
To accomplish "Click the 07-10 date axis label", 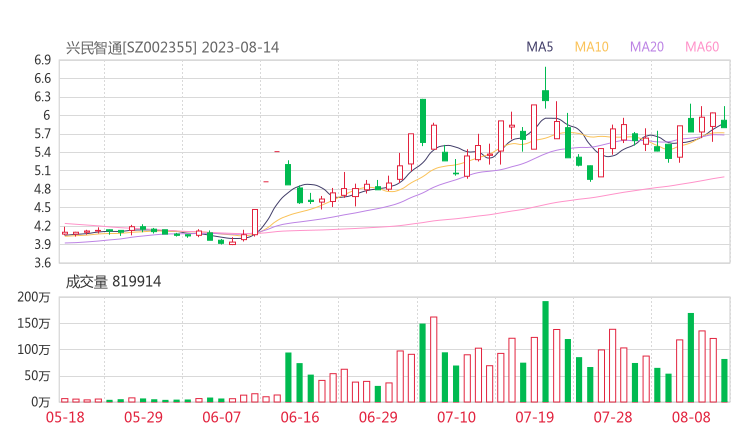I will [x=456, y=417].
